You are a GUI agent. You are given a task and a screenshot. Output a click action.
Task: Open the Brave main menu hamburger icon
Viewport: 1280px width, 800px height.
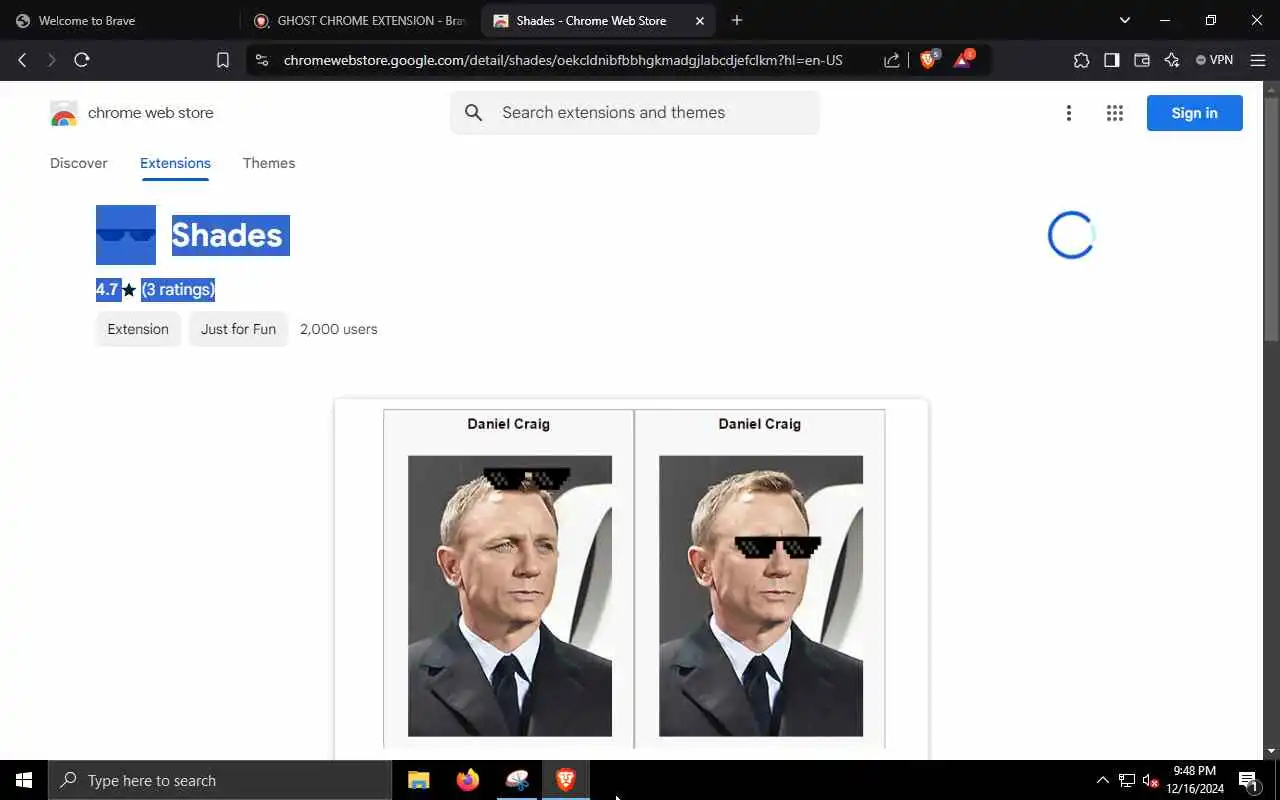click(1257, 60)
